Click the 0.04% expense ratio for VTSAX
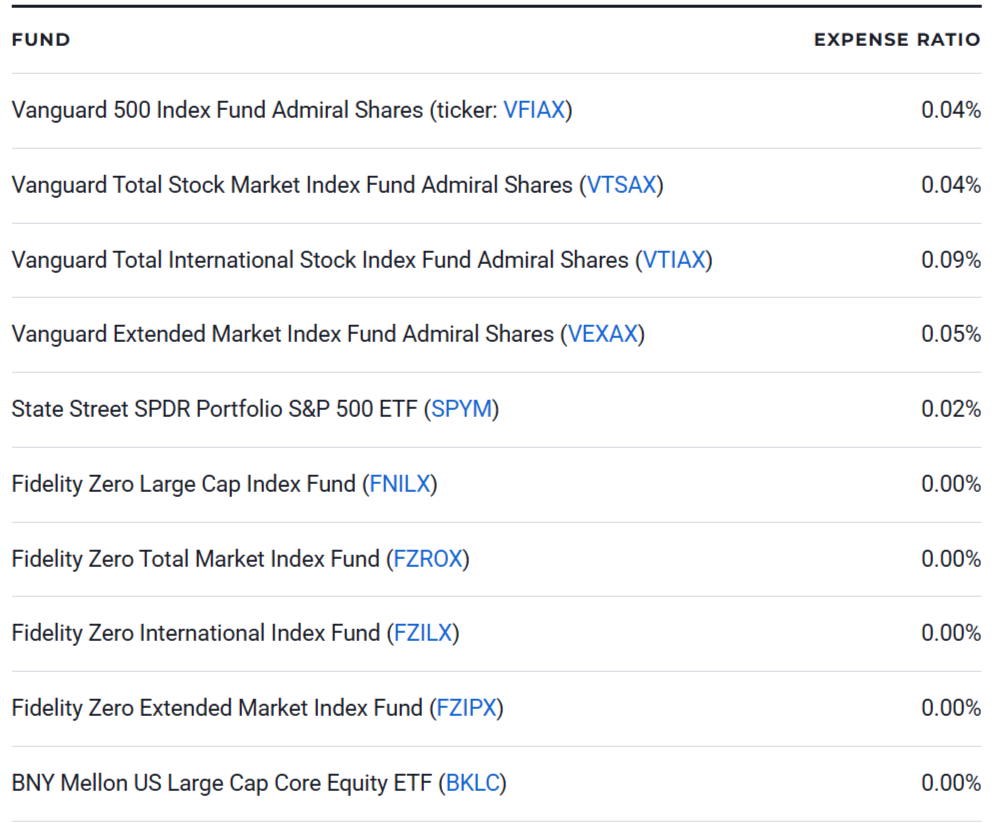The height and width of the screenshot is (823, 1002). point(951,185)
